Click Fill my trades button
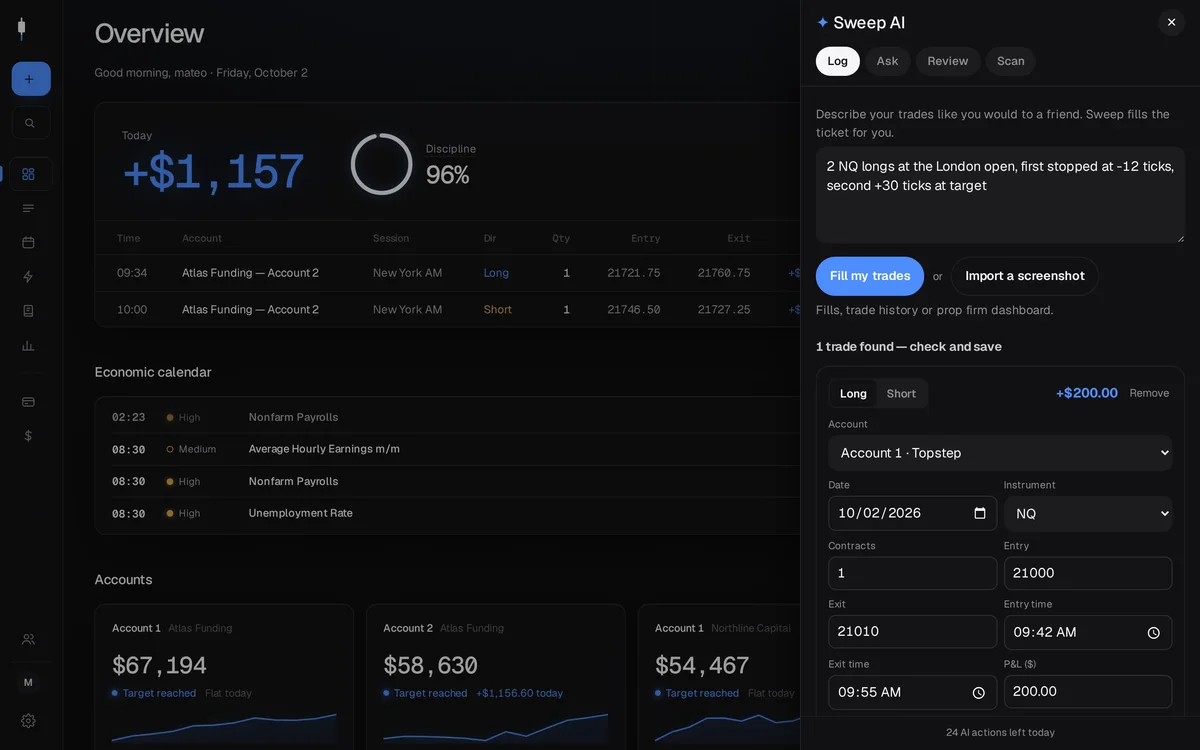 point(870,276)
